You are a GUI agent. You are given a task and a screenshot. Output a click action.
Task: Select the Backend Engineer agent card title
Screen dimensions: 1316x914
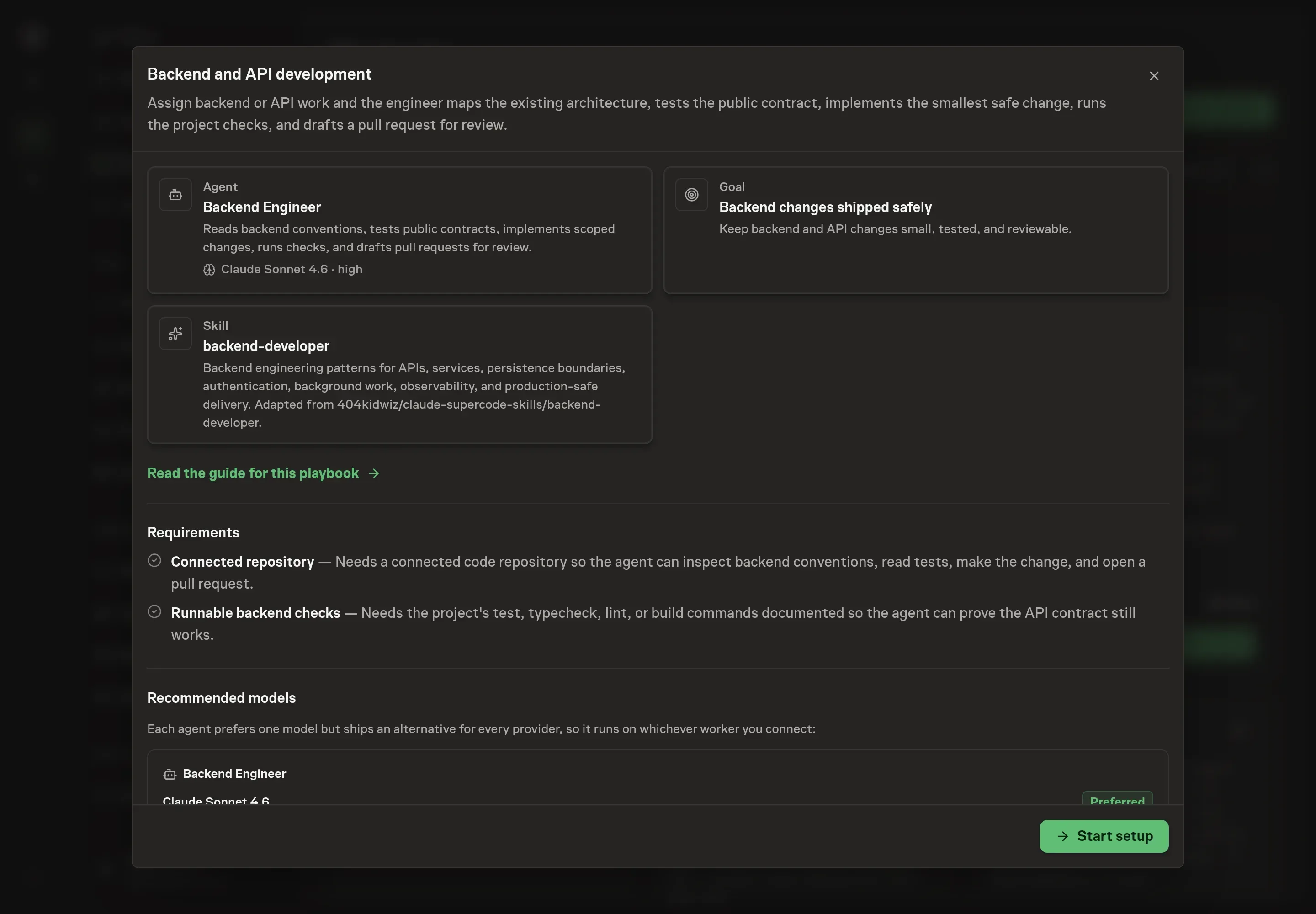coord(262,207)
